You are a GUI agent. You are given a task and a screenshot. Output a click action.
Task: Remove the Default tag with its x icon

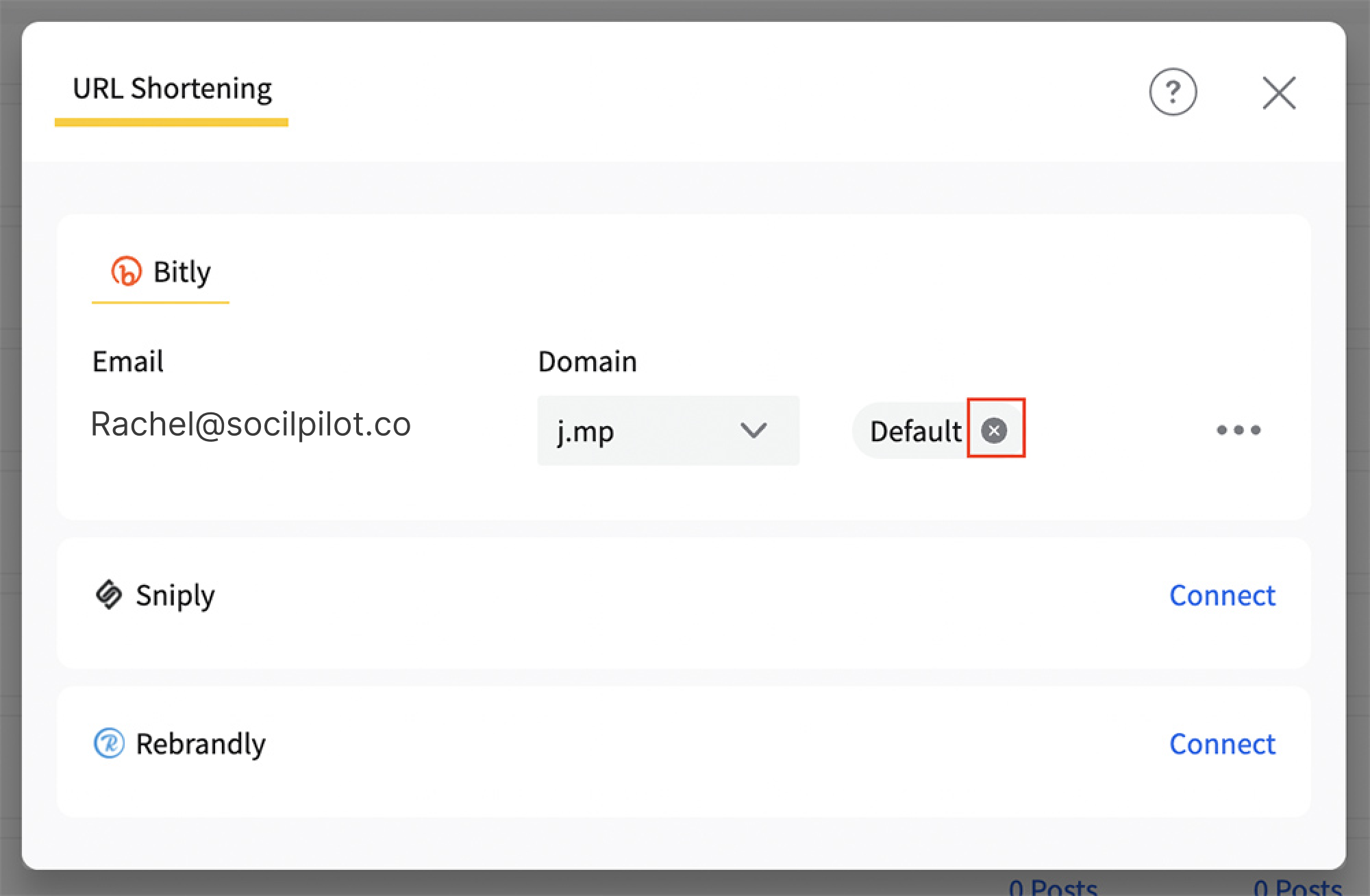tap(994, 430)
